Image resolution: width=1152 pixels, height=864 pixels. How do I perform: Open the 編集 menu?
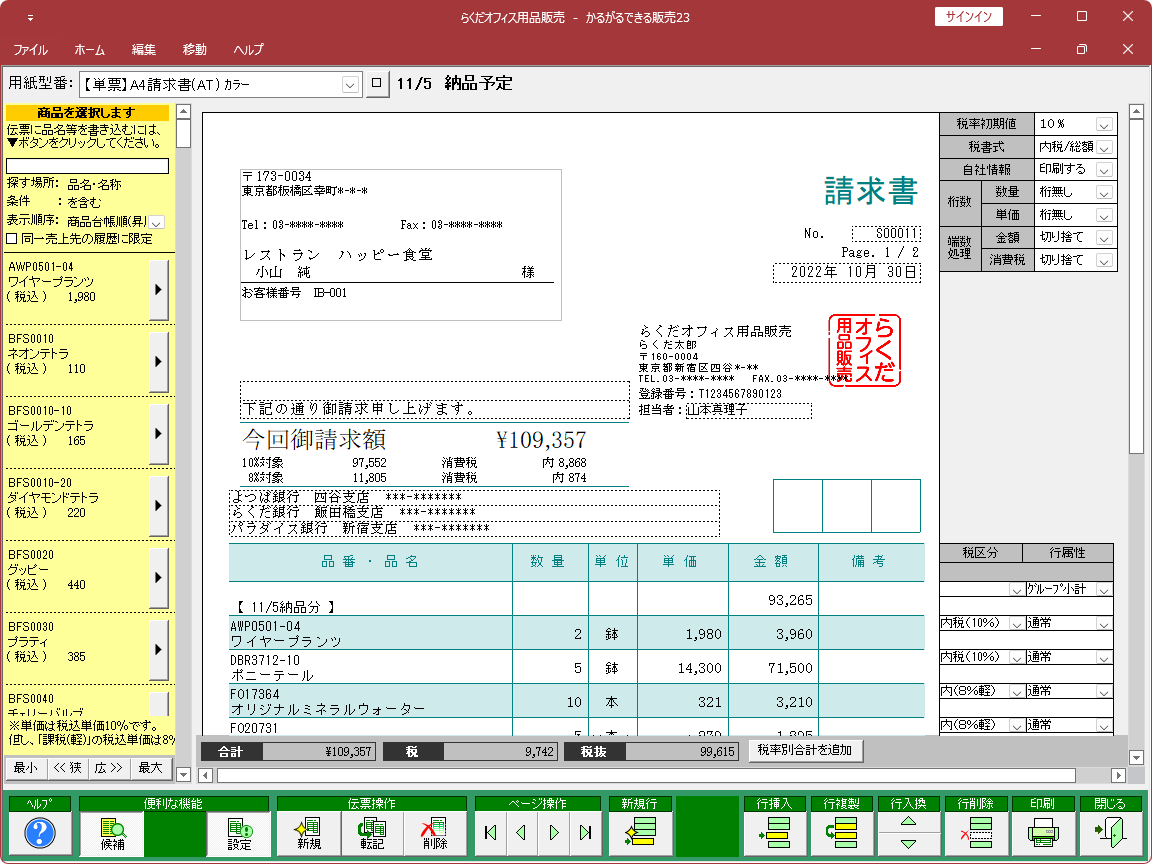click(143, 49)
